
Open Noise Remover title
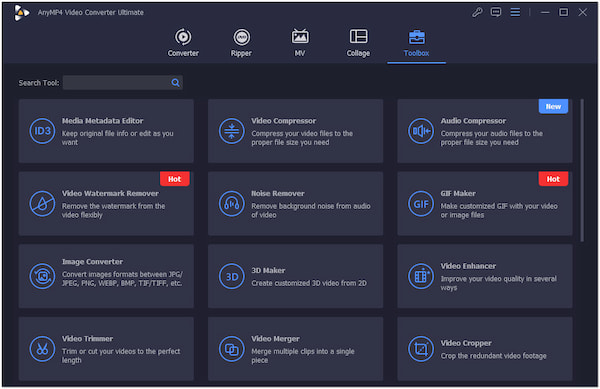pos(278,194)
